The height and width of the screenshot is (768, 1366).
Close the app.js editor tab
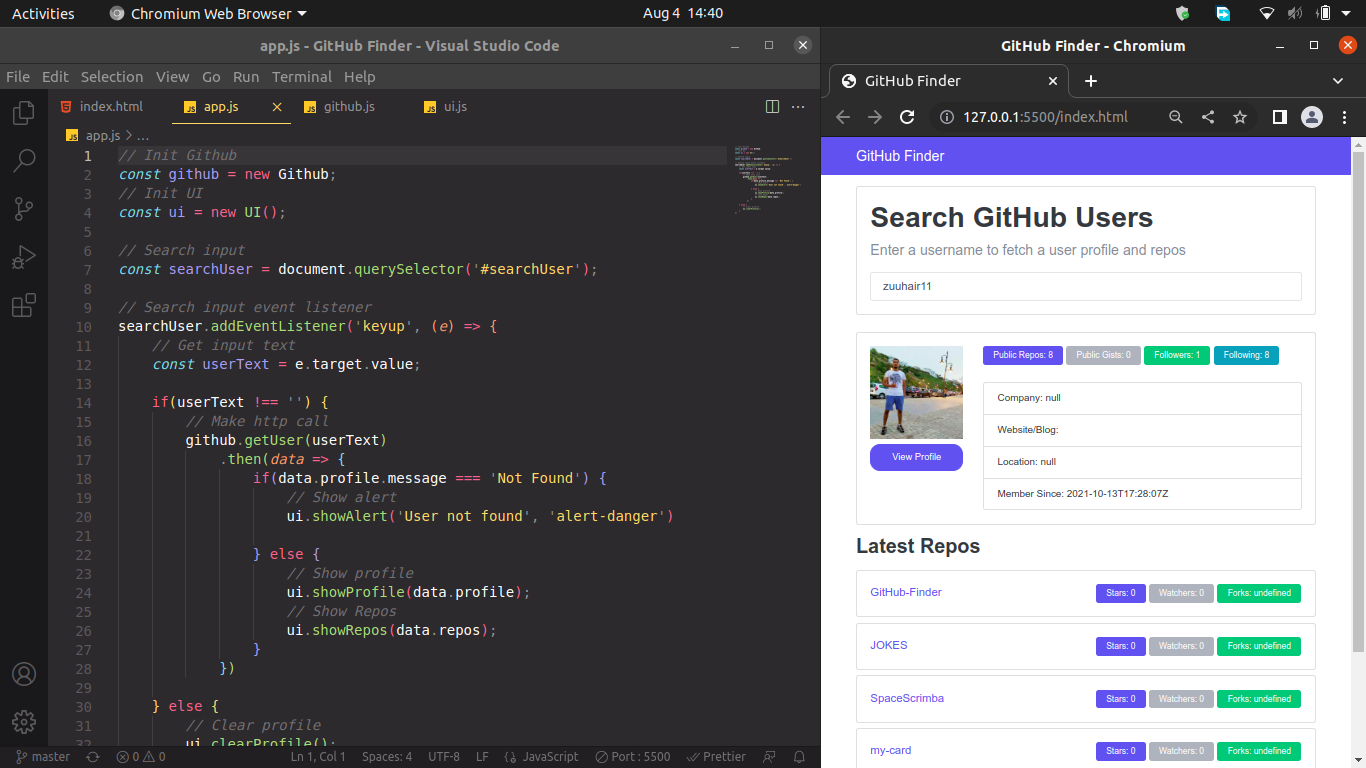[x=277, y=107]
